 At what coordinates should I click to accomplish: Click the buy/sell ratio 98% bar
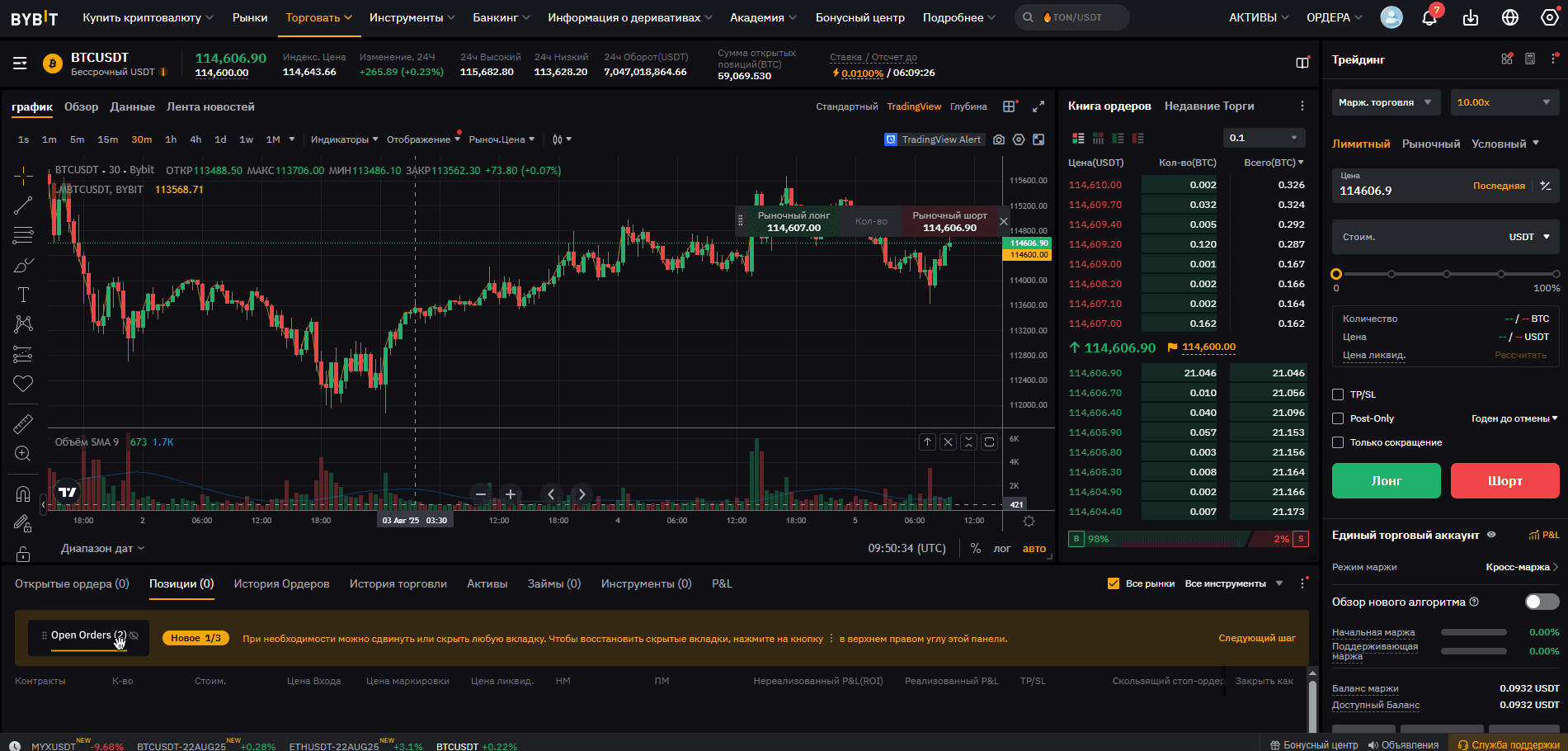point(1160,539)
